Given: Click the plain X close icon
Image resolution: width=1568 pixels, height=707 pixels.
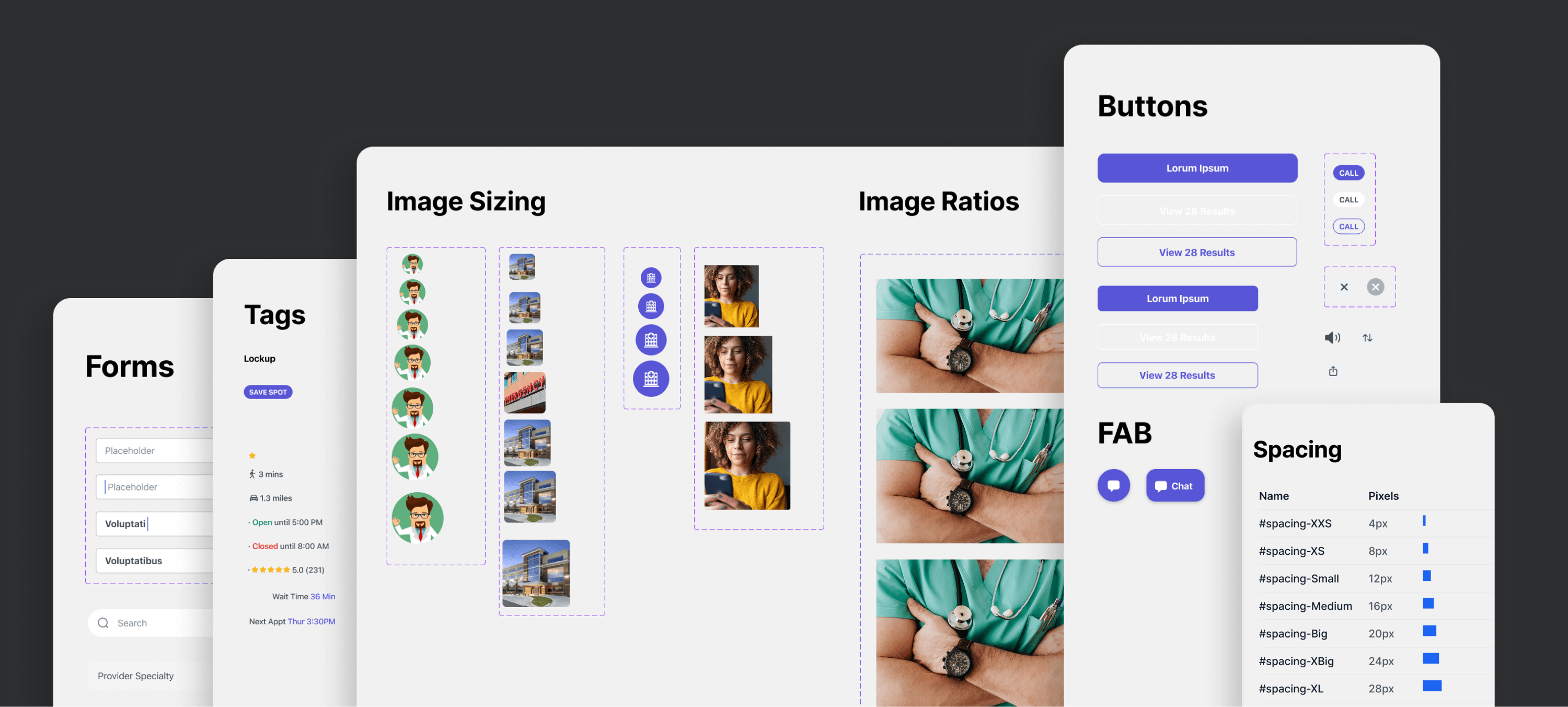Looking at the screenshot, I should (1343, 287).
